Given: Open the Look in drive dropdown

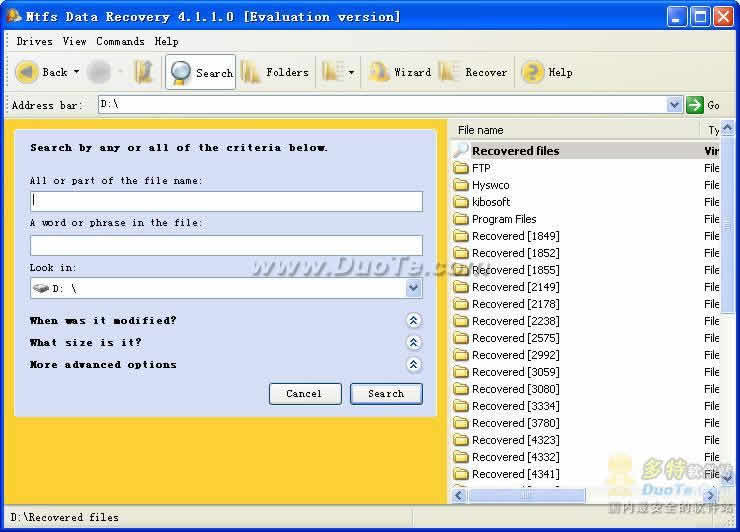Looking at the screenshot, I should coord(413,288).
